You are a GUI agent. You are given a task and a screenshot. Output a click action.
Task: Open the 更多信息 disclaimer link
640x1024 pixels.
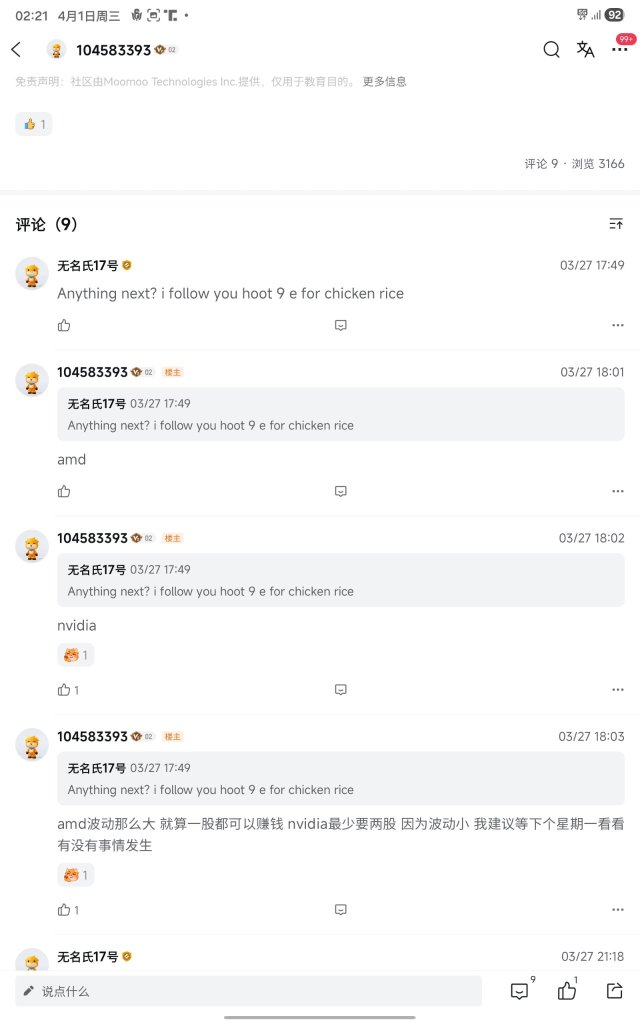pos(385,82)
